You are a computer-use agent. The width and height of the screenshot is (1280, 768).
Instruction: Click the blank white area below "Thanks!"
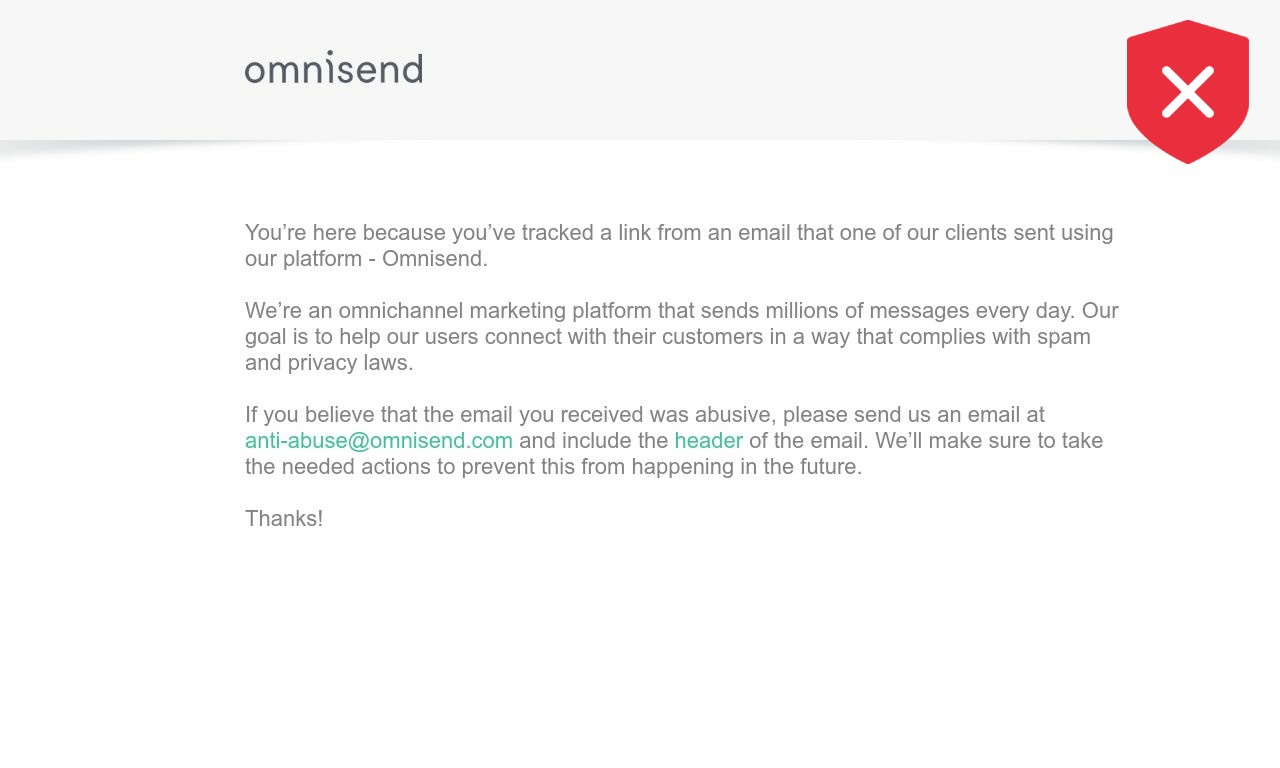(x=640, y=650)
